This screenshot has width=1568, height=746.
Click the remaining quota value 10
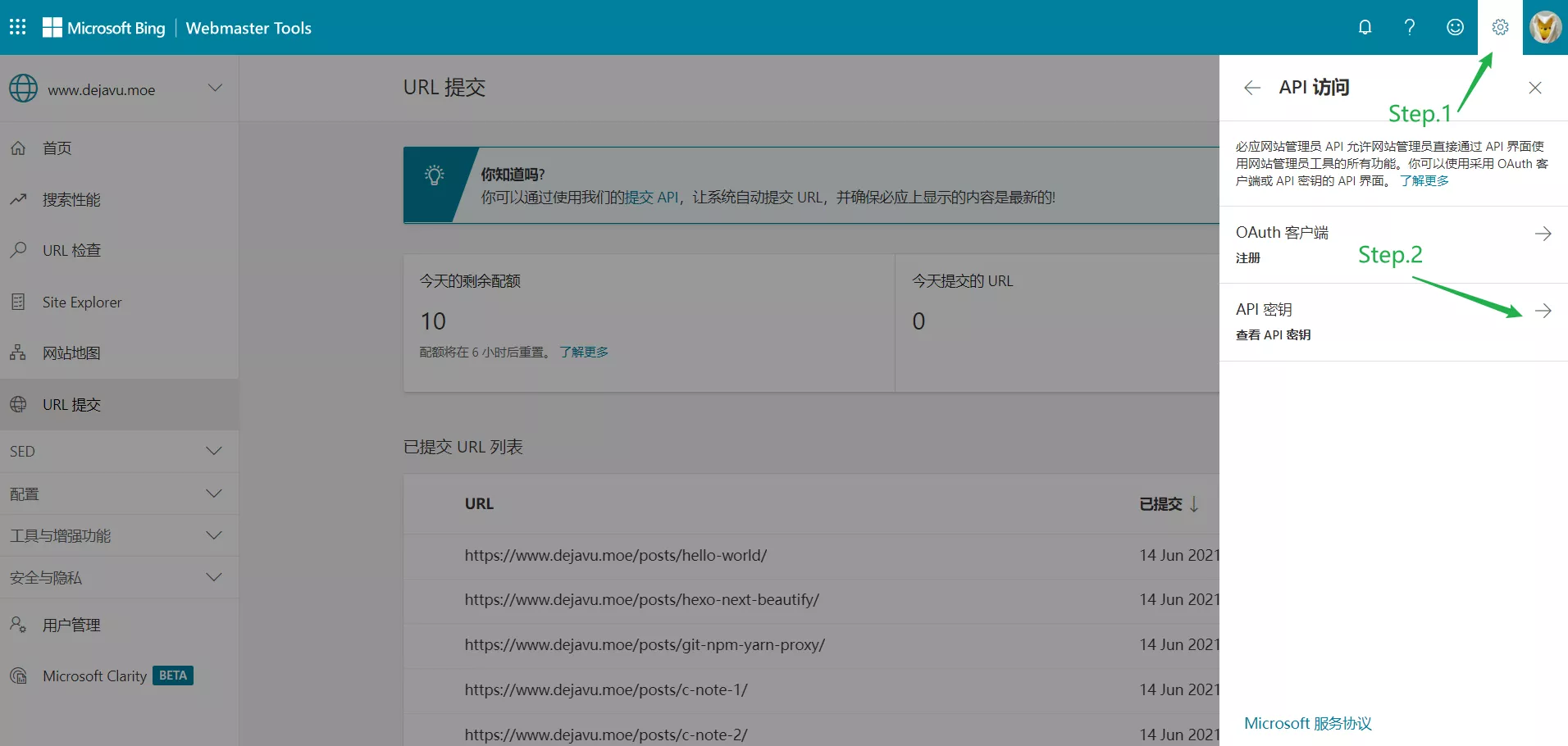point(433,321)
